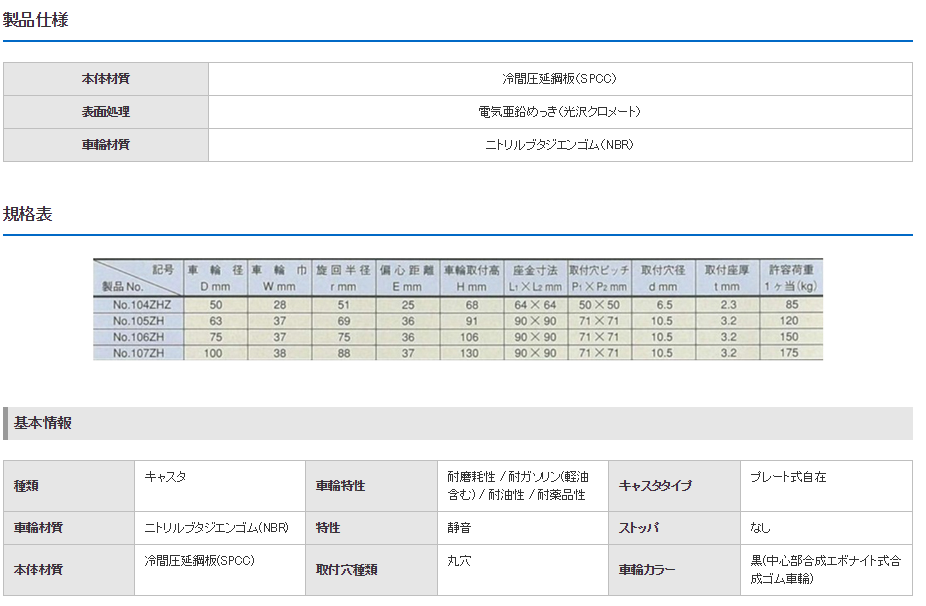Image resolution: width=926 pixels, height=606 pixels.
Task: Click the spec table row No.106ZH
Action: click(458, 337)
